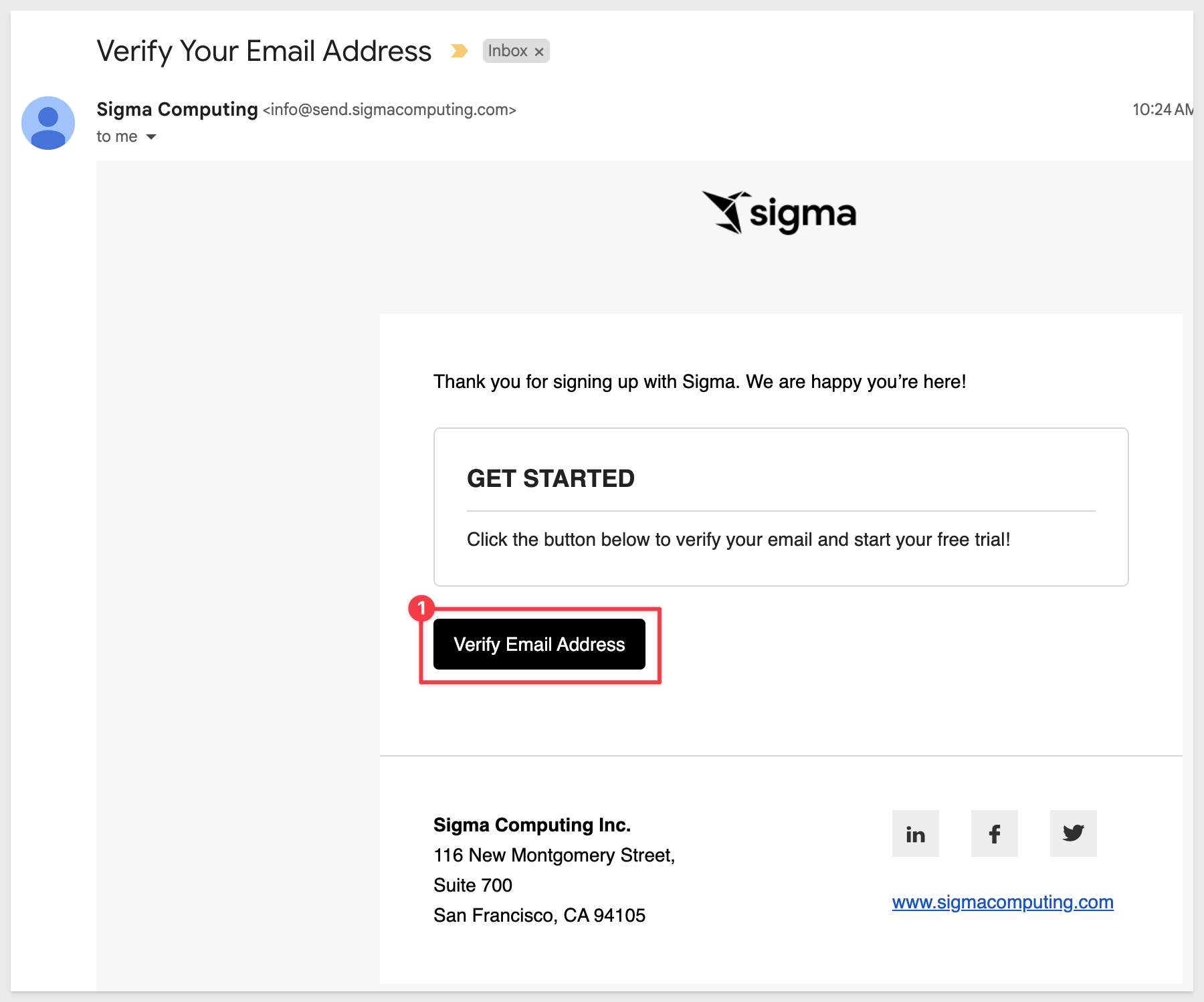Viewport: 1204px width, 1002px height.
Task: Click the GET STARTED heading
Action: pos(550,479)
